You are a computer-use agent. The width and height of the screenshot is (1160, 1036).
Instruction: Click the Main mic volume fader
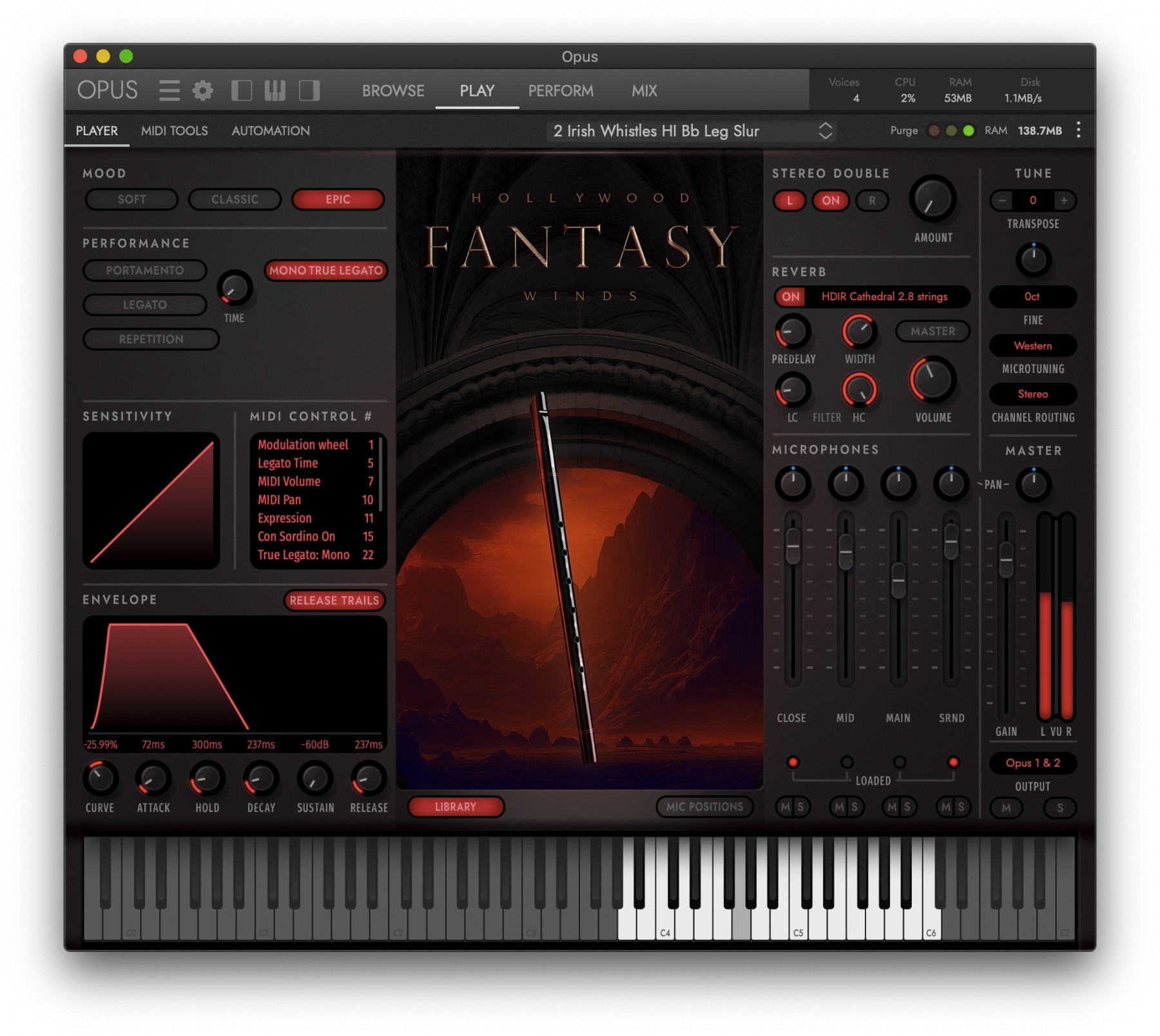(x=898, y=580)
